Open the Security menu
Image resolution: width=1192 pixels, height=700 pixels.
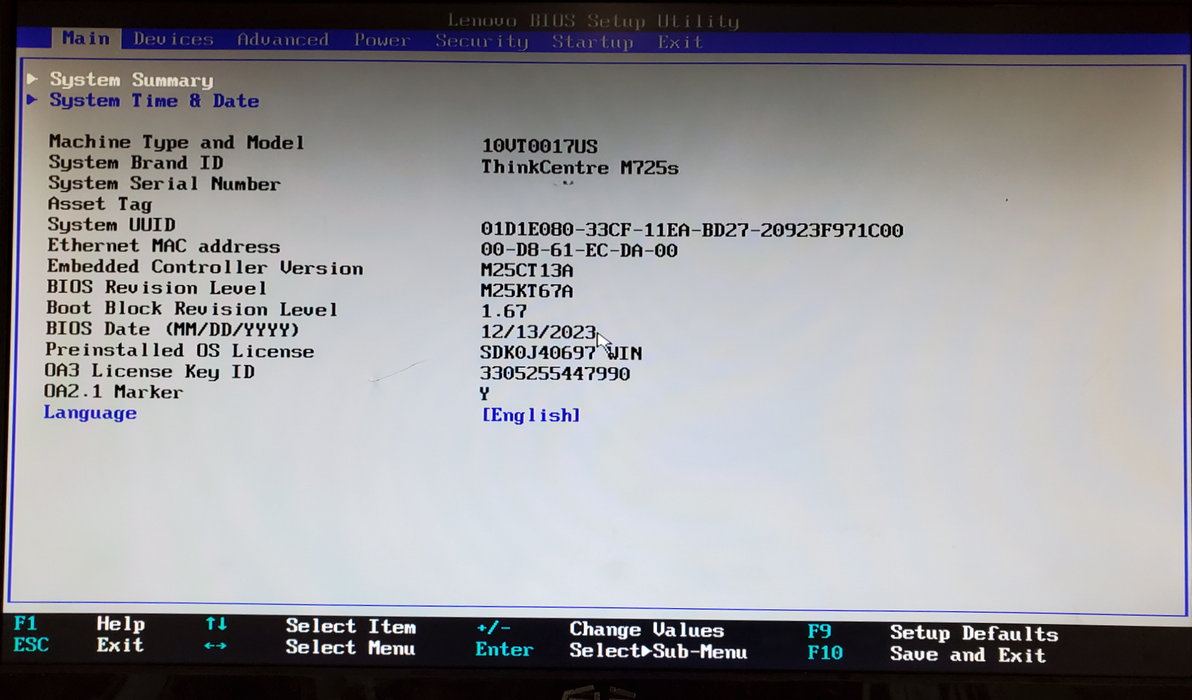(x=481, y=41)
